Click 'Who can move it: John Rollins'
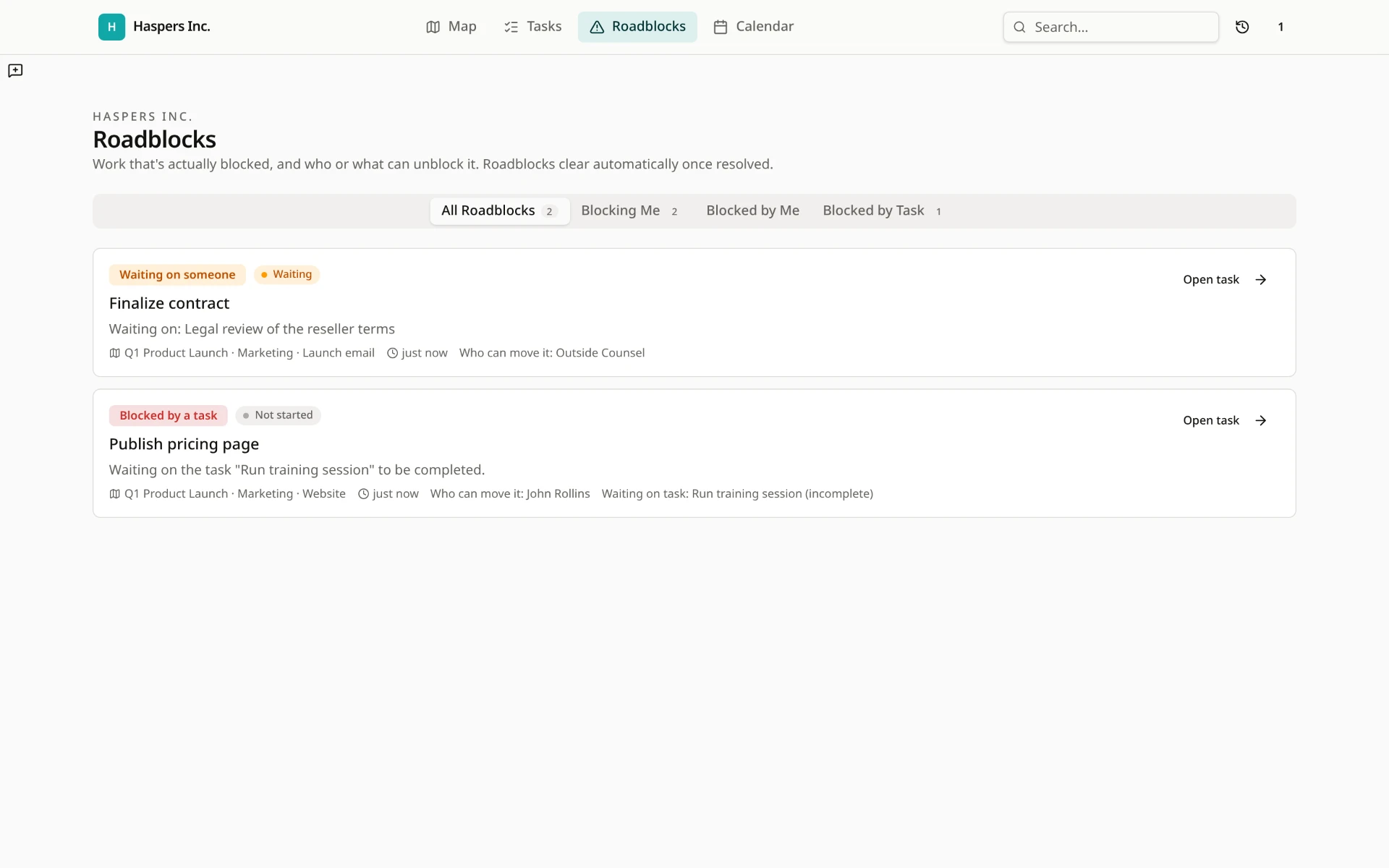The height and width of the screenshot is (868, 1389). pyautogui.click(x=510, y=494)
